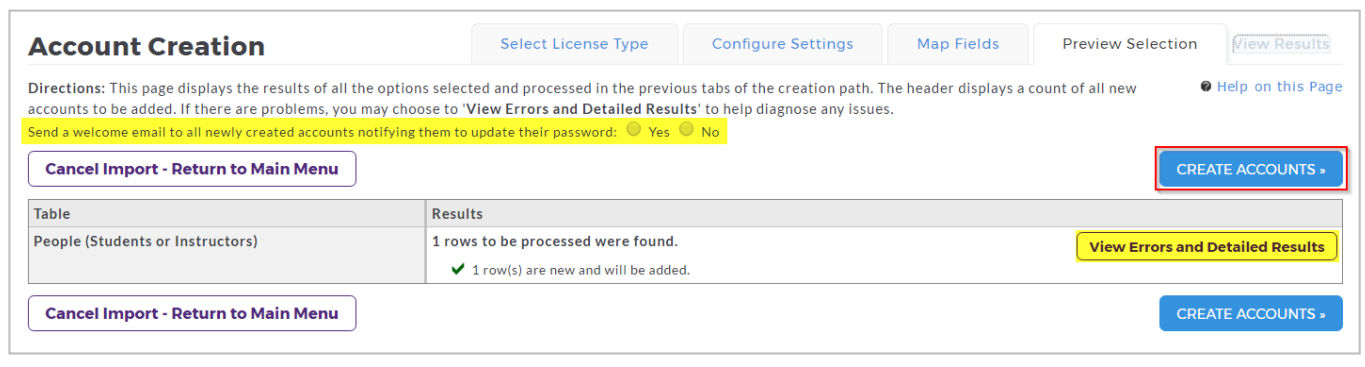Select the Preview Selection tab
Screen dimensions: 1365x367
click(x=1129, y=44)
